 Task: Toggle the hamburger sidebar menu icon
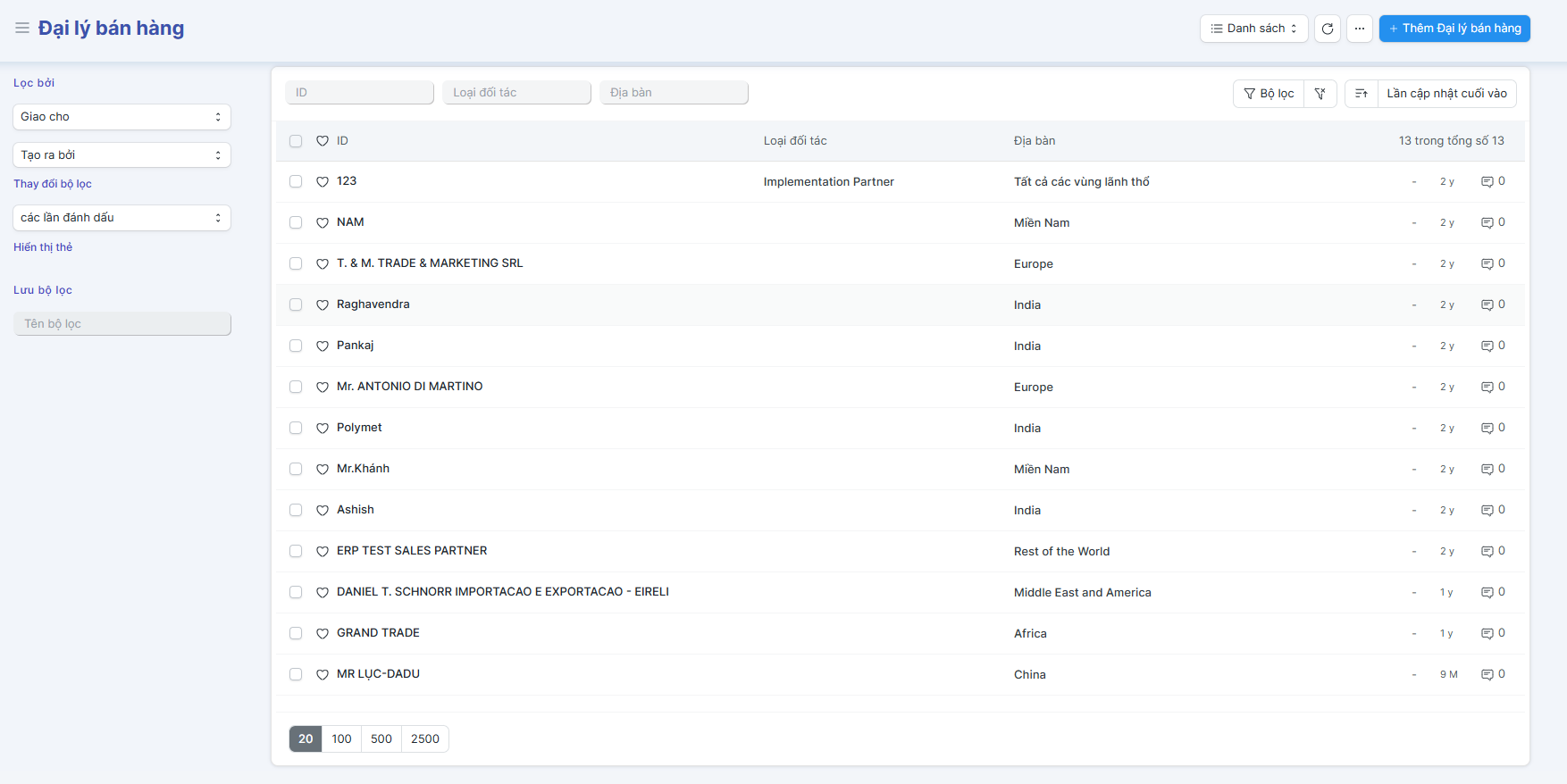(22, 29)
